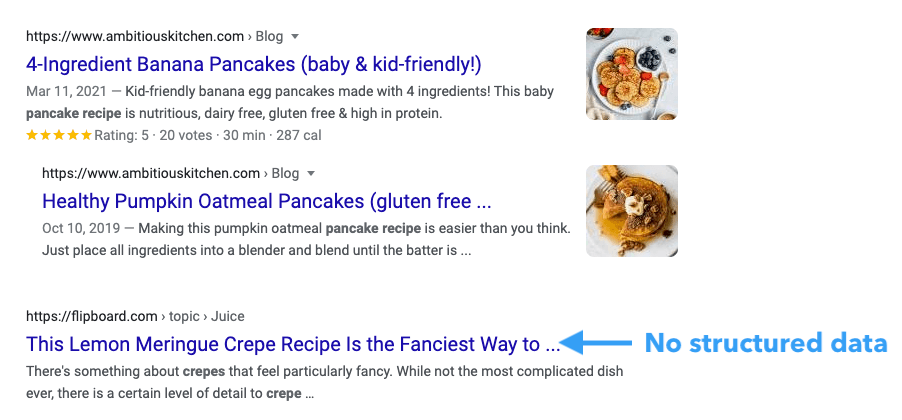Image resolution: width=902 pixels, height=420 pixels.
Task: Expand the arrow beside the first Blog breadcrumb
Action: click(x=295, y=37)
